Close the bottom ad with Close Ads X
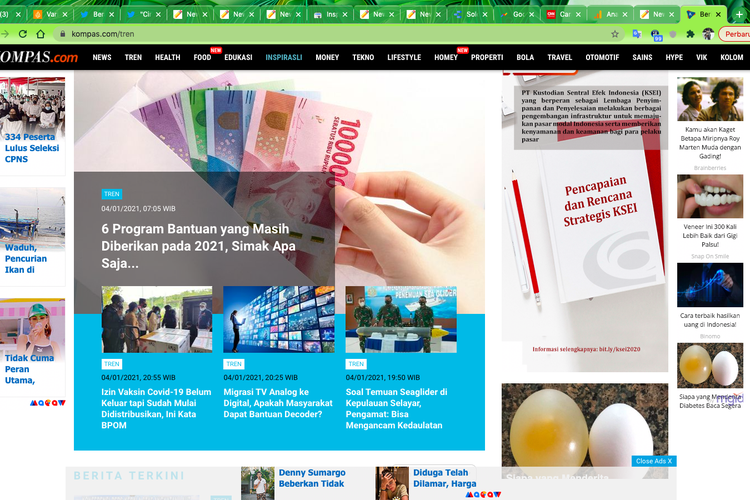 tap(654, 461)
